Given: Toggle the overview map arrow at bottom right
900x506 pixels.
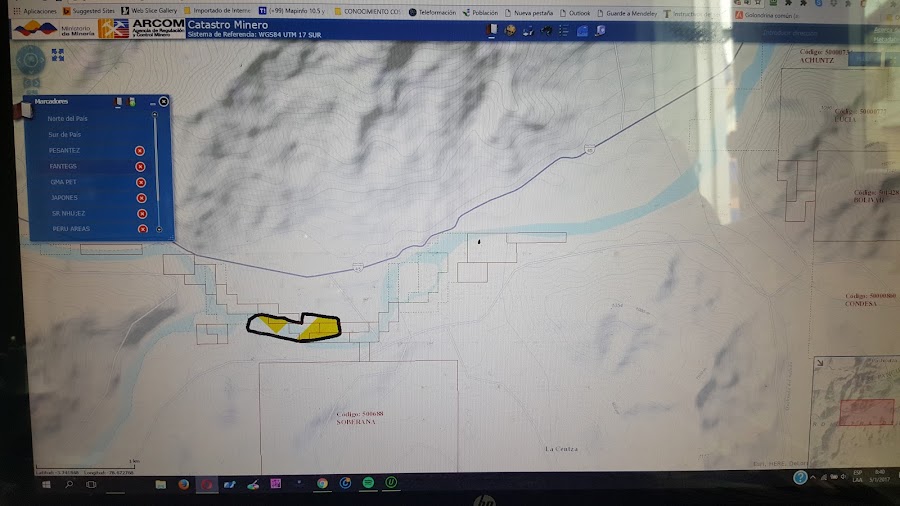Looking at the screenshot, I should 820,363.
